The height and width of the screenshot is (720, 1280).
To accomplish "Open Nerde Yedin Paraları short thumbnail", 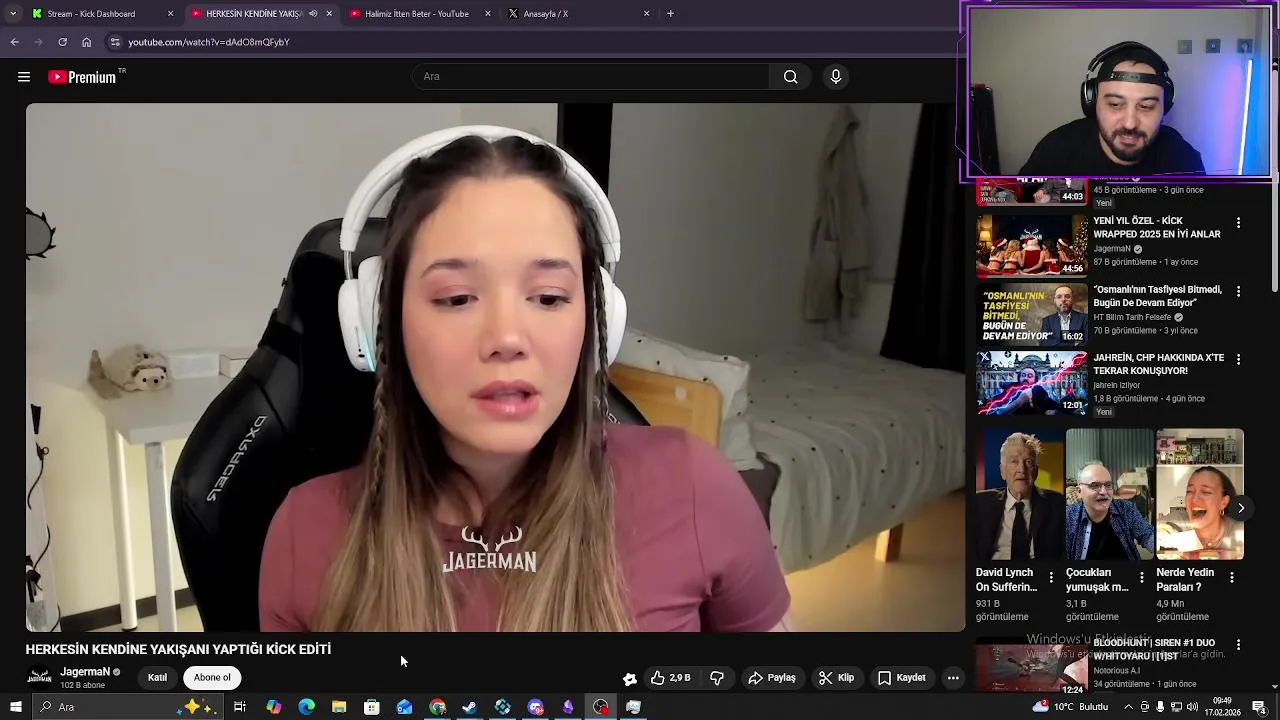I will pyautogui.click(x=1200, y=494).
